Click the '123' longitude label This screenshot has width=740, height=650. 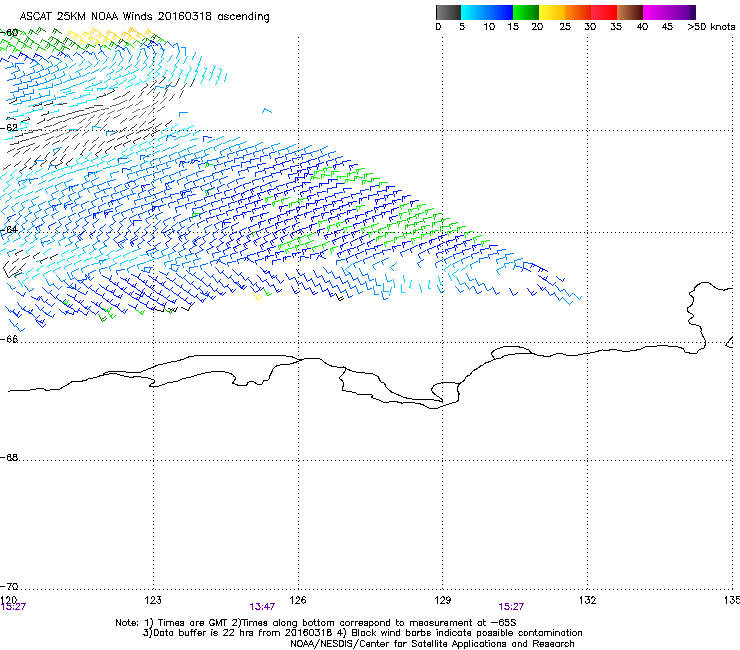153,600
